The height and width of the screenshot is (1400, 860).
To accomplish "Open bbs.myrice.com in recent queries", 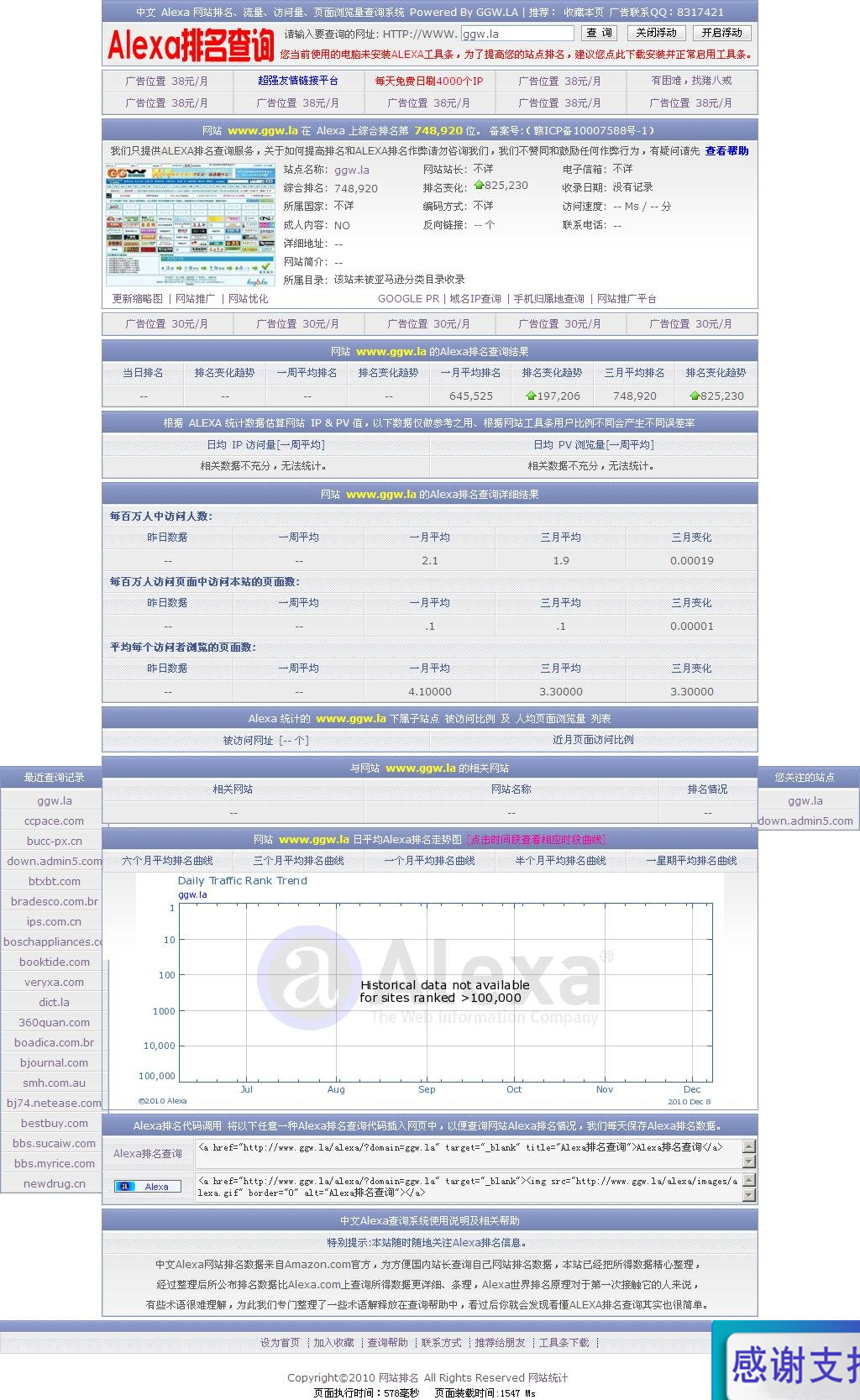I will pos(55,1164).
